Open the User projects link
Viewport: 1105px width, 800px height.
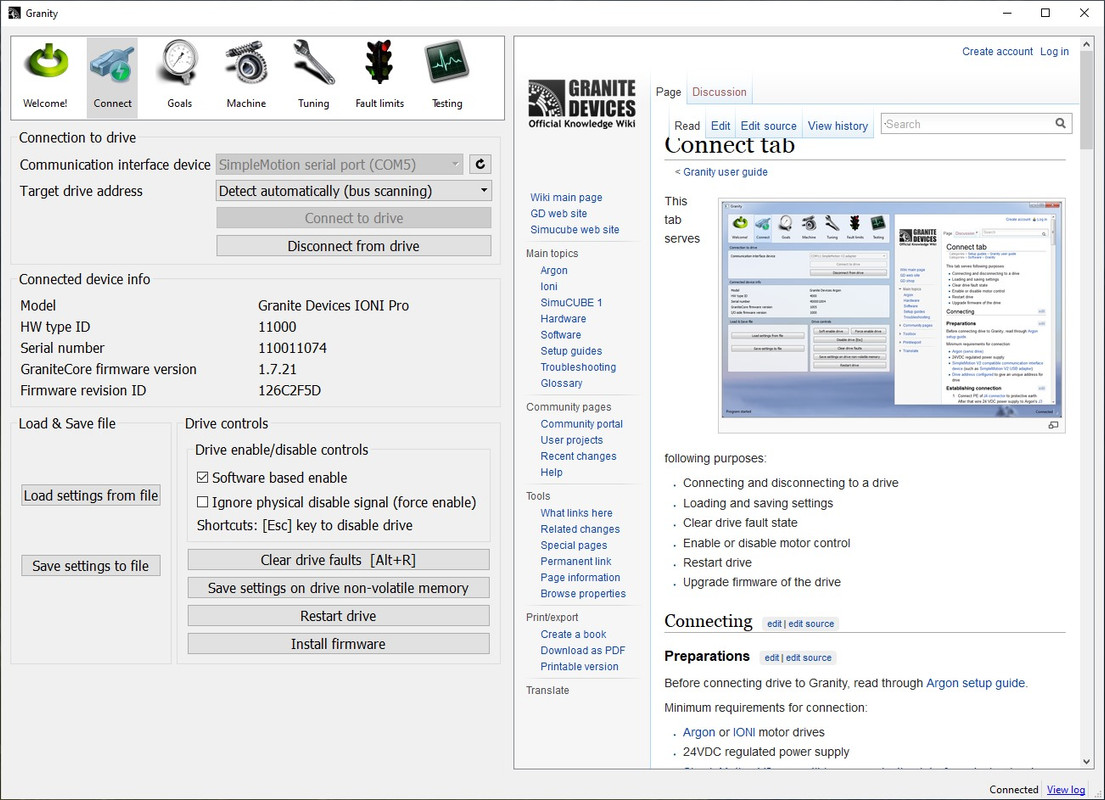[x=572, y=441]
